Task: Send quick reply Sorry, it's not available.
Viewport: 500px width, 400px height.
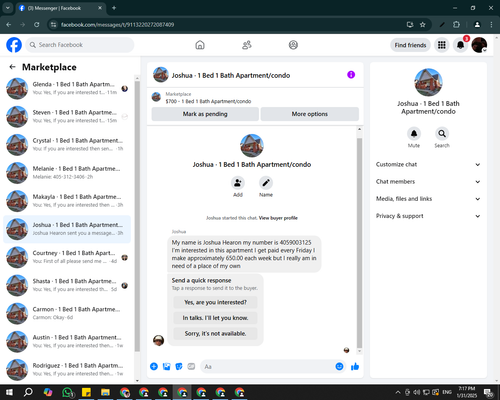Action: [215, 333]
